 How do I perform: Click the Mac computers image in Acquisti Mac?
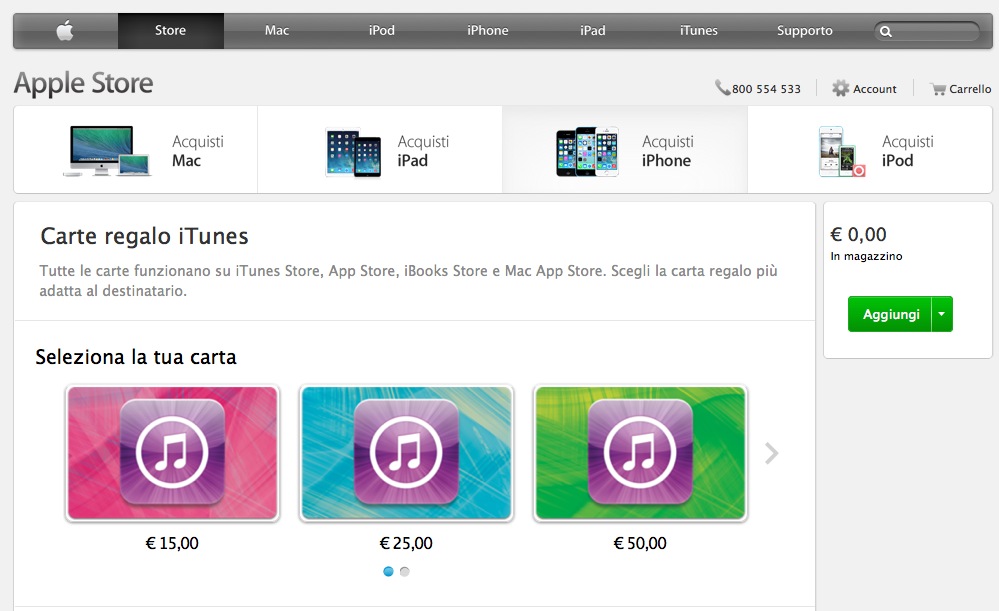click(106, 150)
